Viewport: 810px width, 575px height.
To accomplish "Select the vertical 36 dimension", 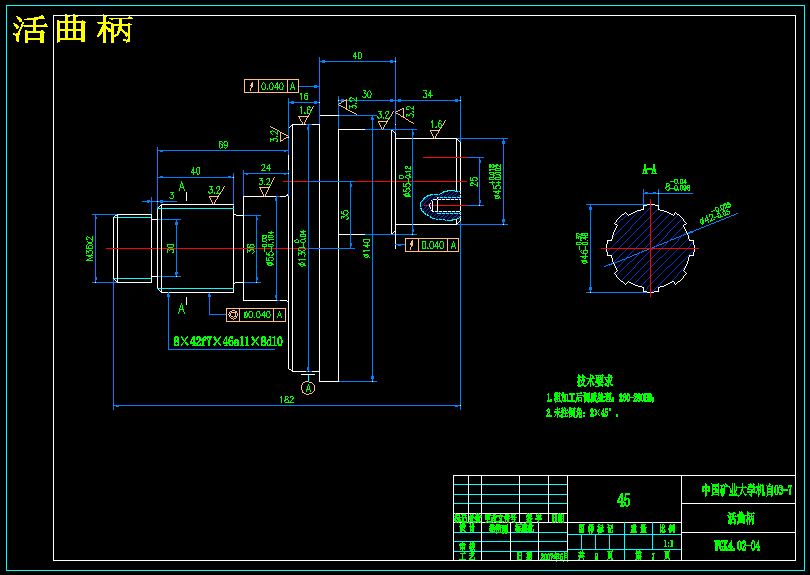I will [251, 248].
